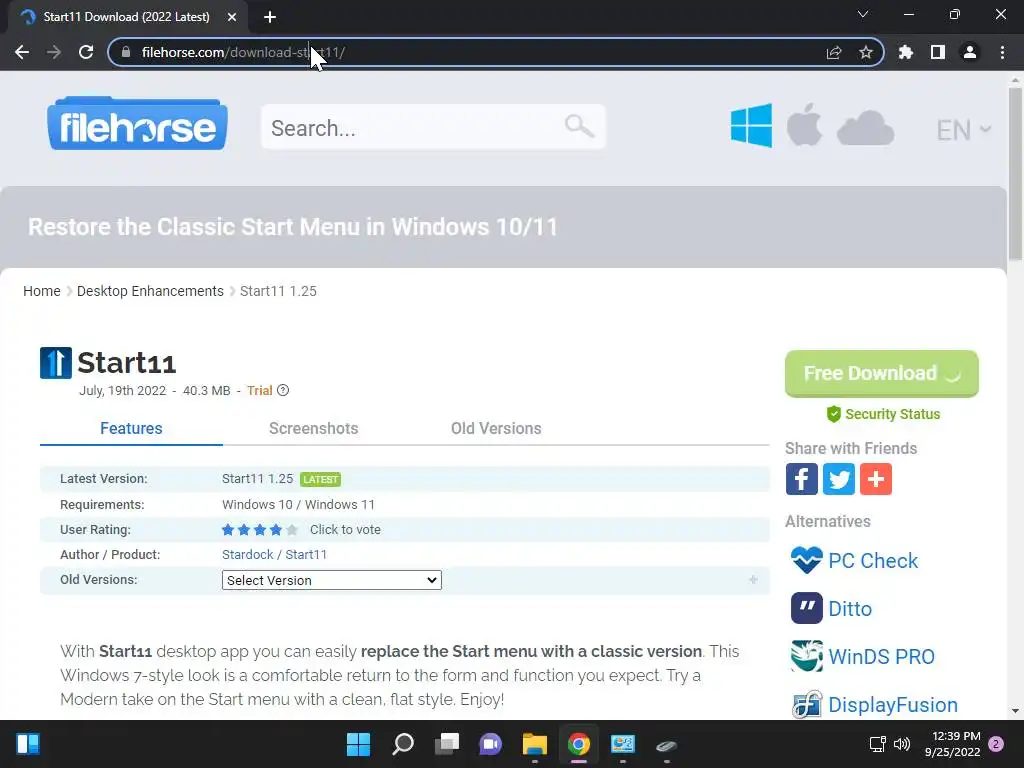Switch to the Screenshots tab

pos(313,428)
